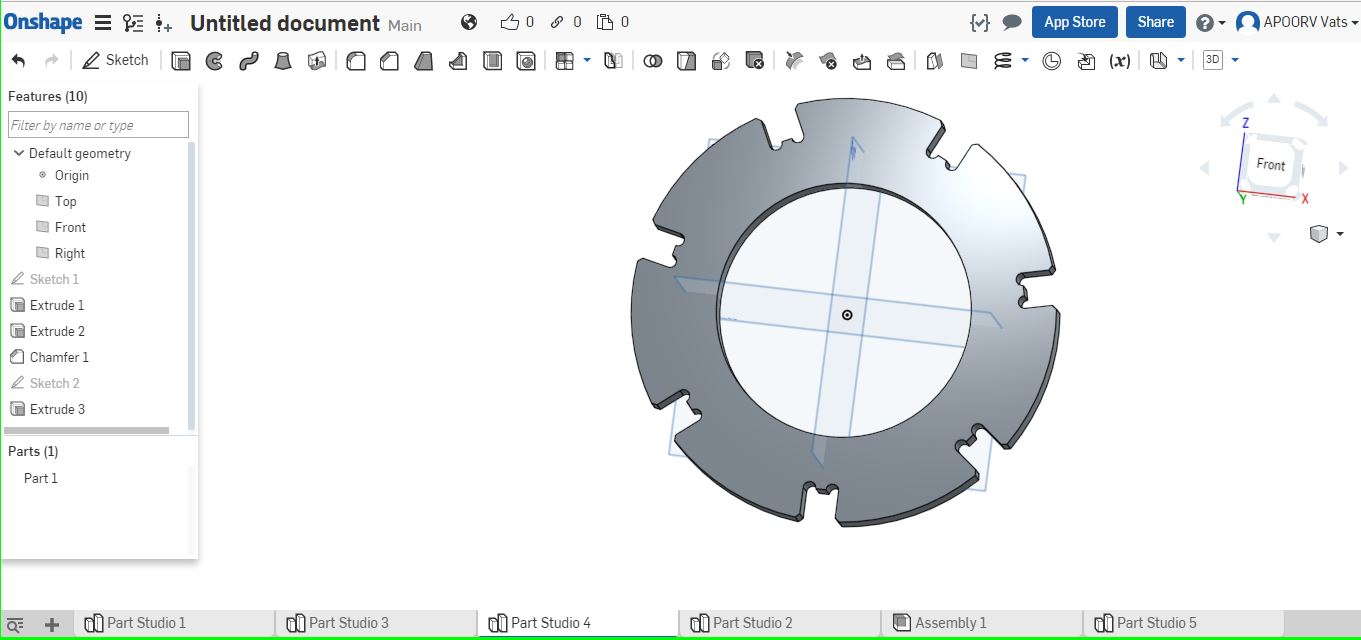The image size is (1361, 640).
Task: Click the Onshape logo
Action: [42, 22]
